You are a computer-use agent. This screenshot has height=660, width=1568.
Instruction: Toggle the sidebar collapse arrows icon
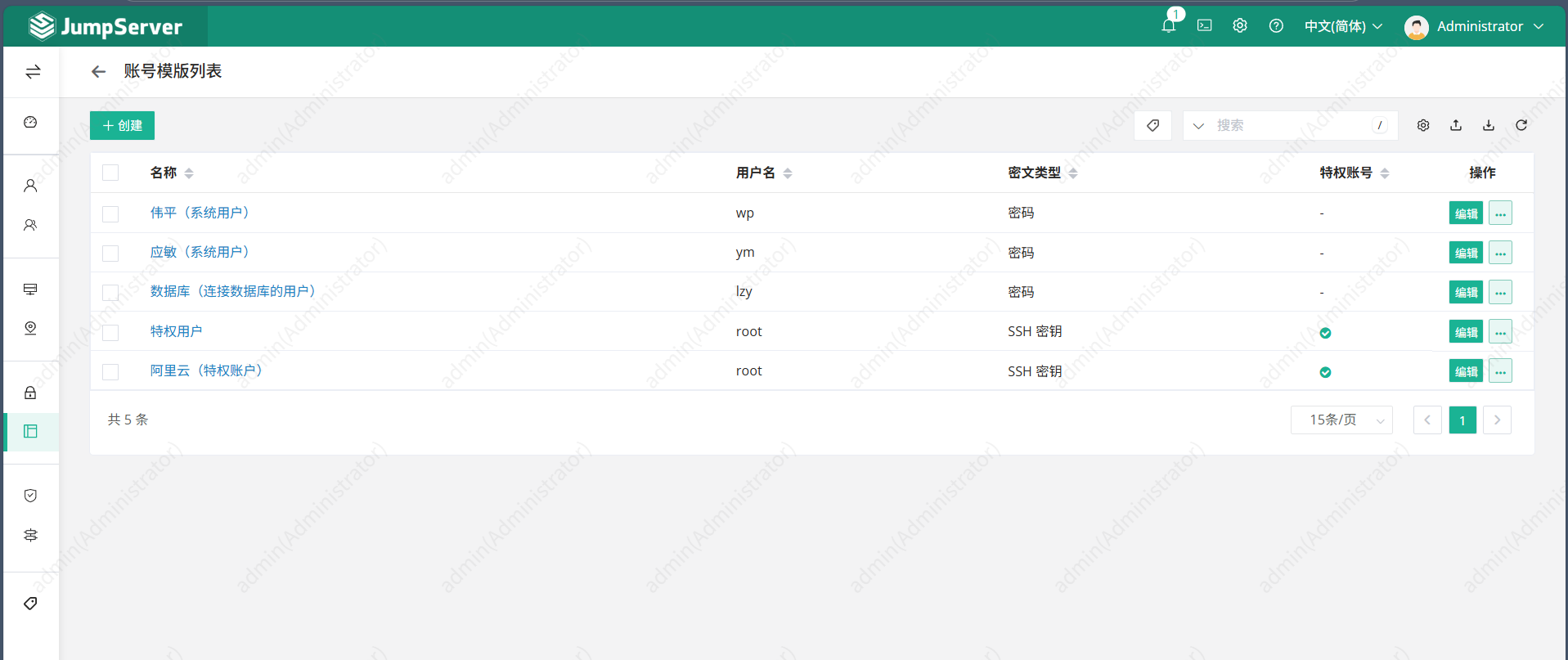pos(33,72)
